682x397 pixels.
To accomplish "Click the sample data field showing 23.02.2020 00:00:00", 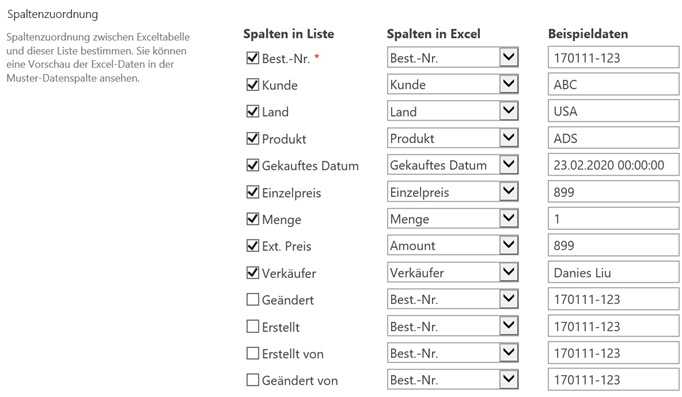I will tap(613, 165).
